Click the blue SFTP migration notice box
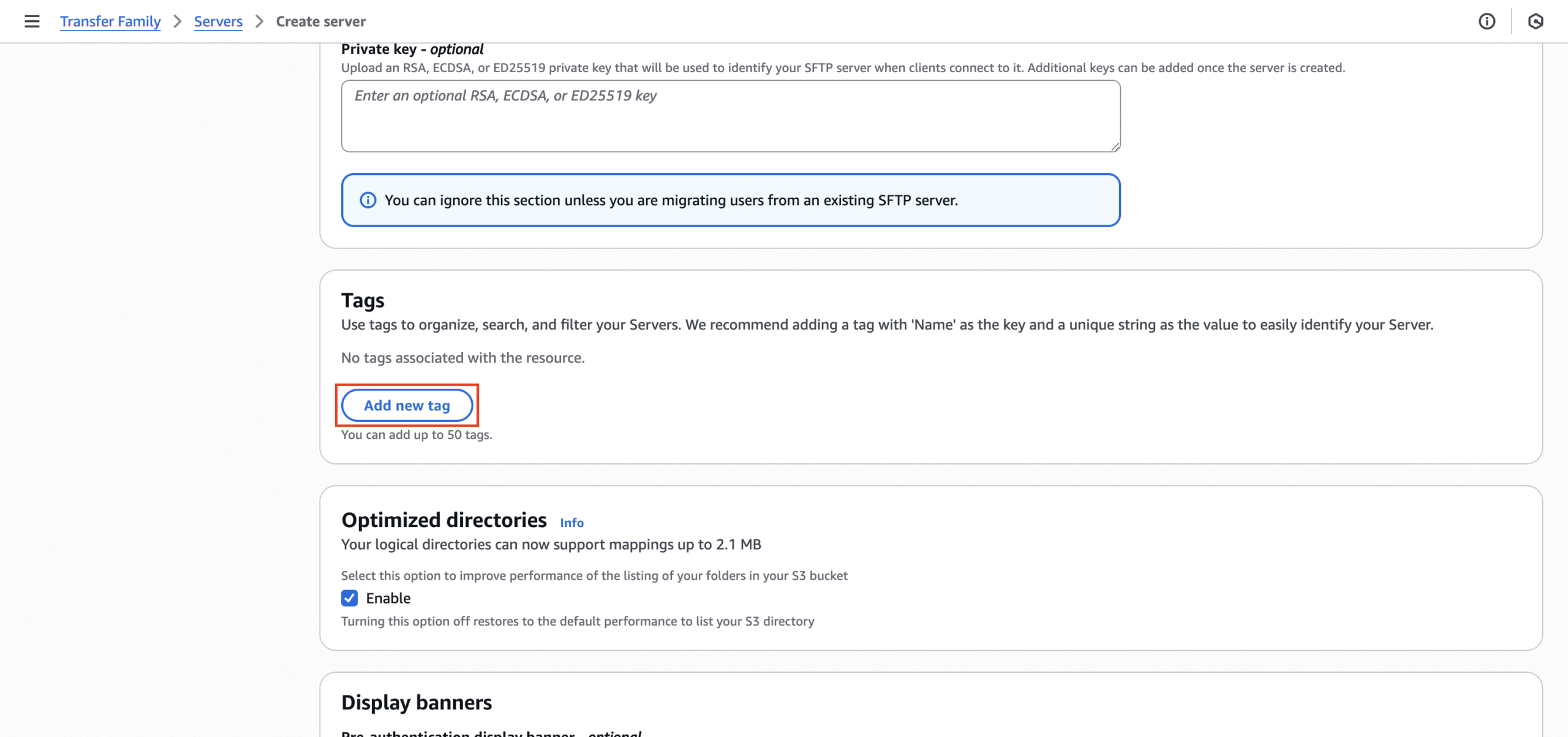 point(730,200)
